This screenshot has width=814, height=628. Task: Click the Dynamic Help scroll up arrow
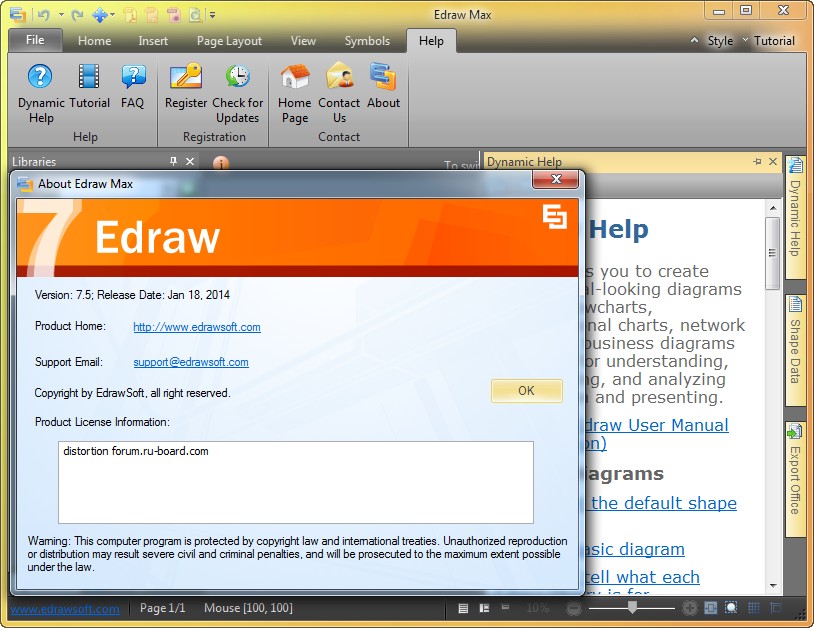(772, 208)
